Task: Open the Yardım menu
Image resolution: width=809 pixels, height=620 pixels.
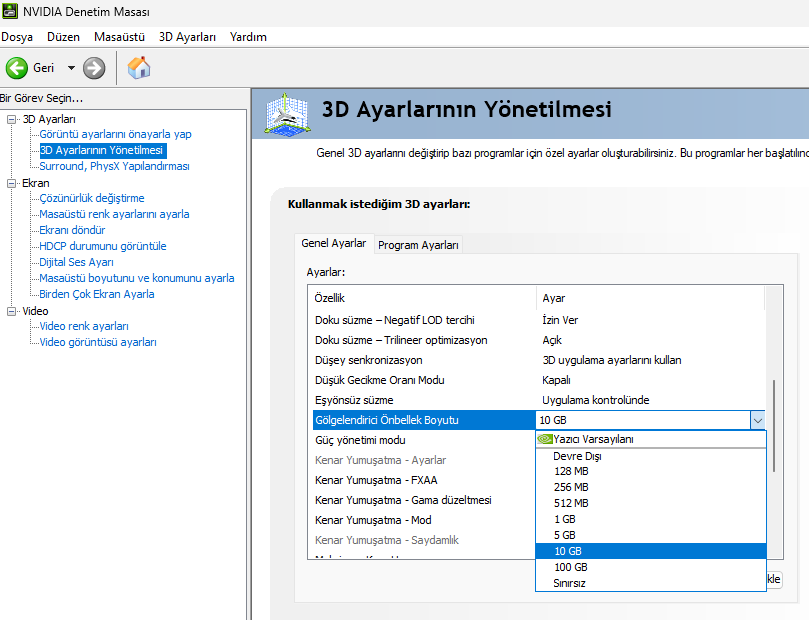Action: click(x=248, y=37)
